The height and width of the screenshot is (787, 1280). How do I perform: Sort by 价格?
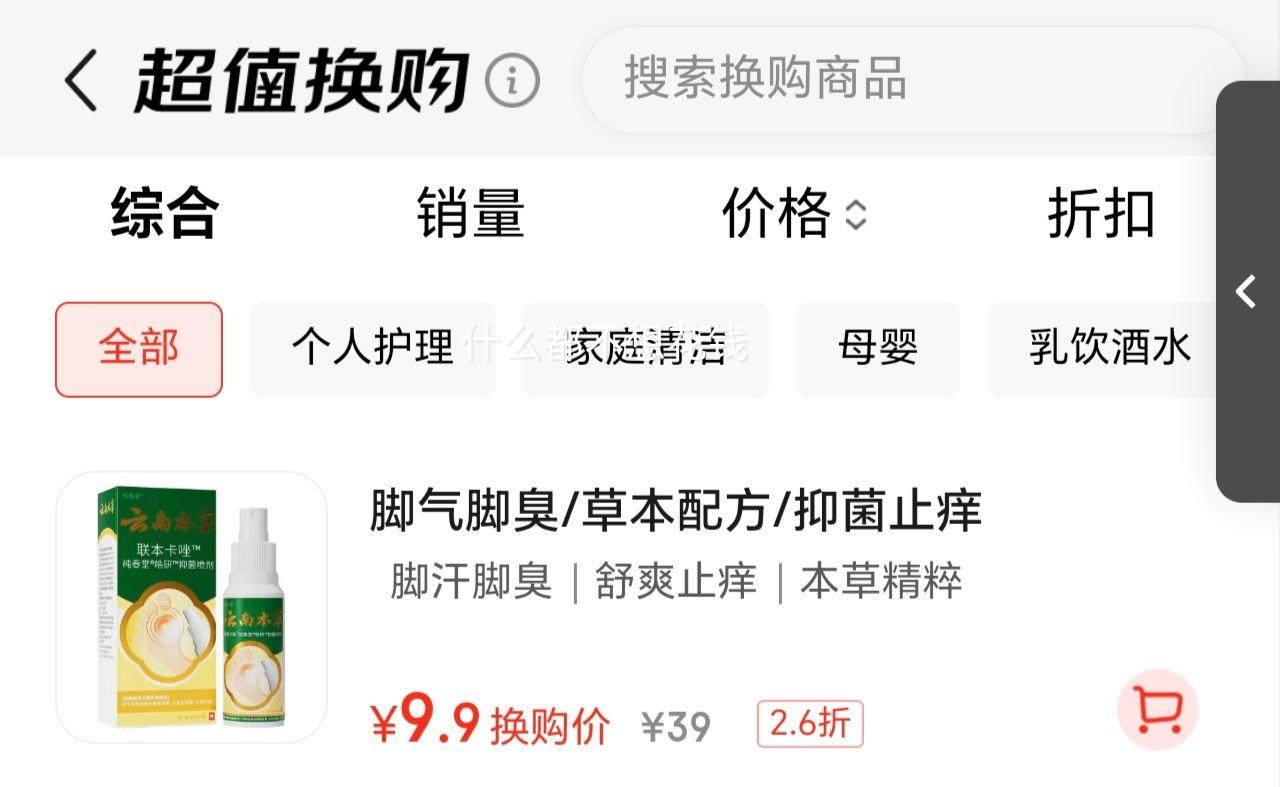[x=776, y=213]
